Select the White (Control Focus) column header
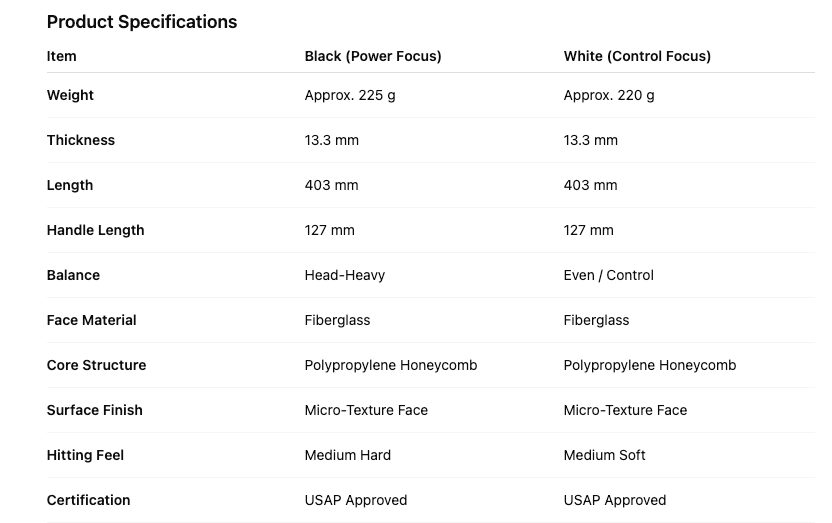 [637, 56]
